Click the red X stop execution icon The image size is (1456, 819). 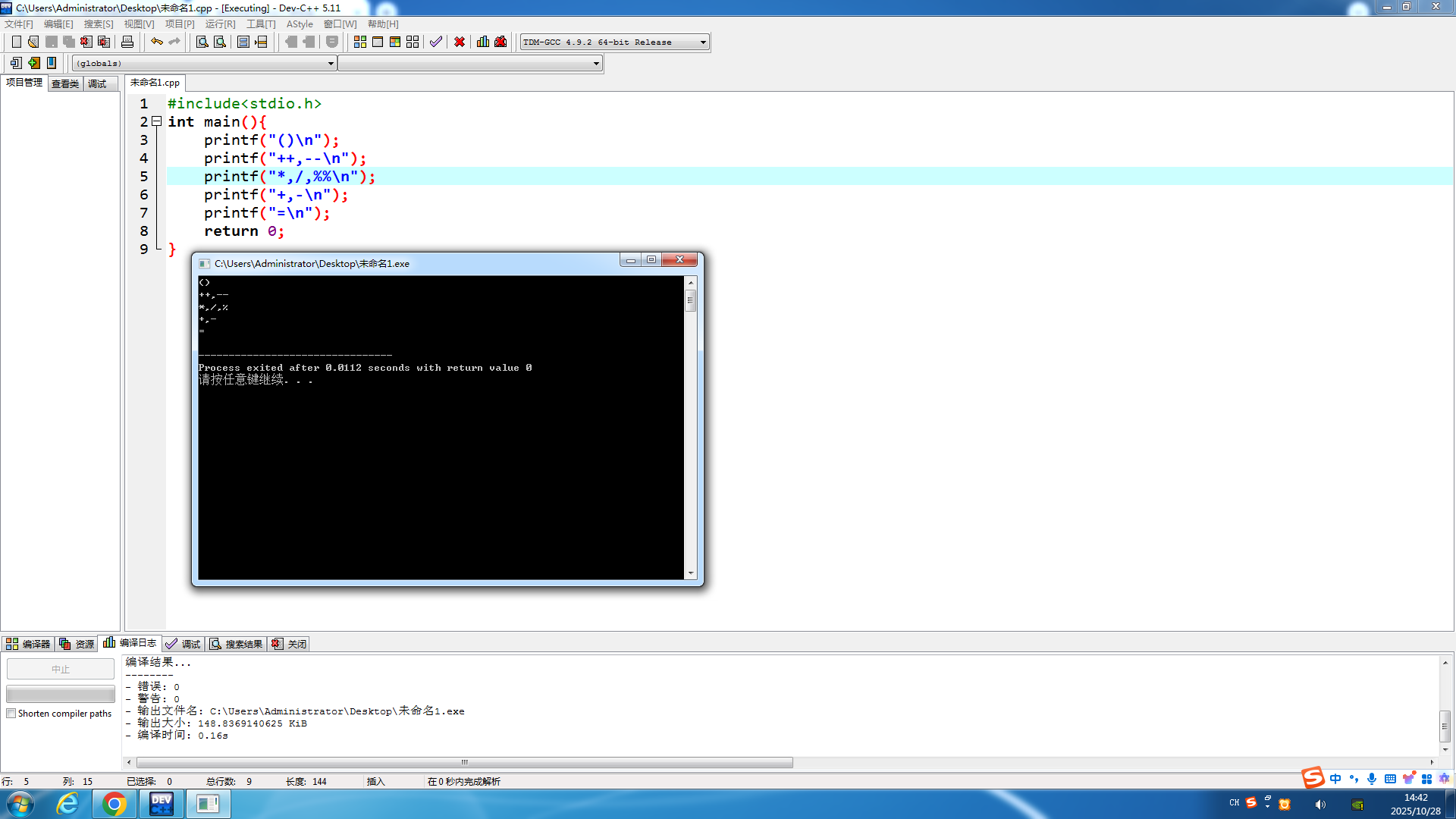(x=460, y=42)
